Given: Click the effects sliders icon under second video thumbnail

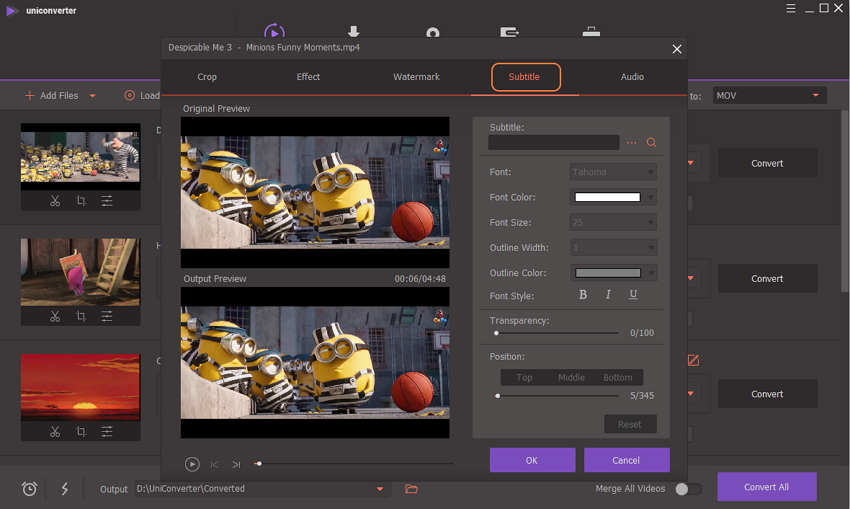Looking at the screenshot, I should pos(107,316).
